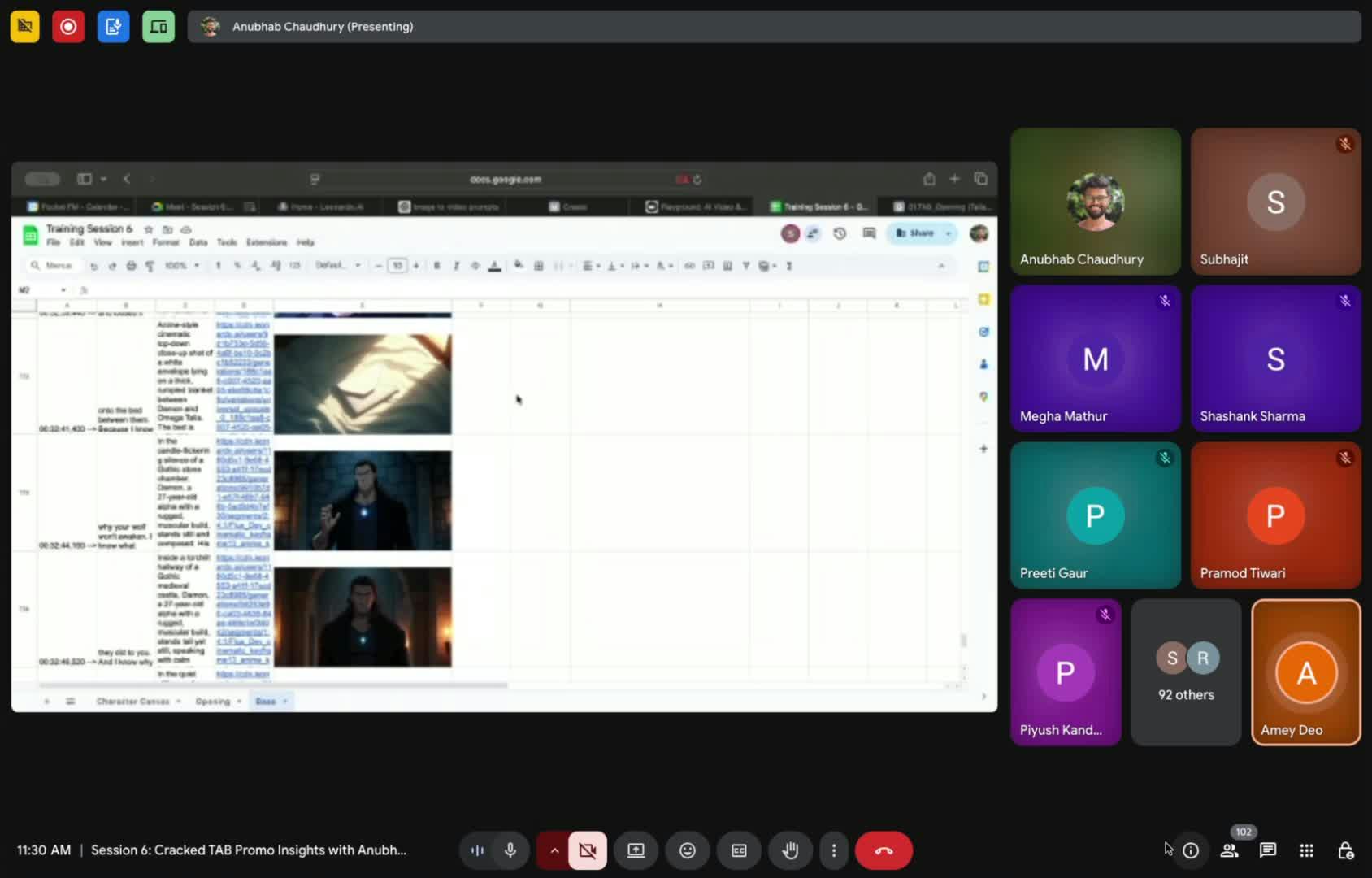Click the add sheet plus icon
The height and width of the screenshot is (878, 1372).
click(x=46, y=701)
